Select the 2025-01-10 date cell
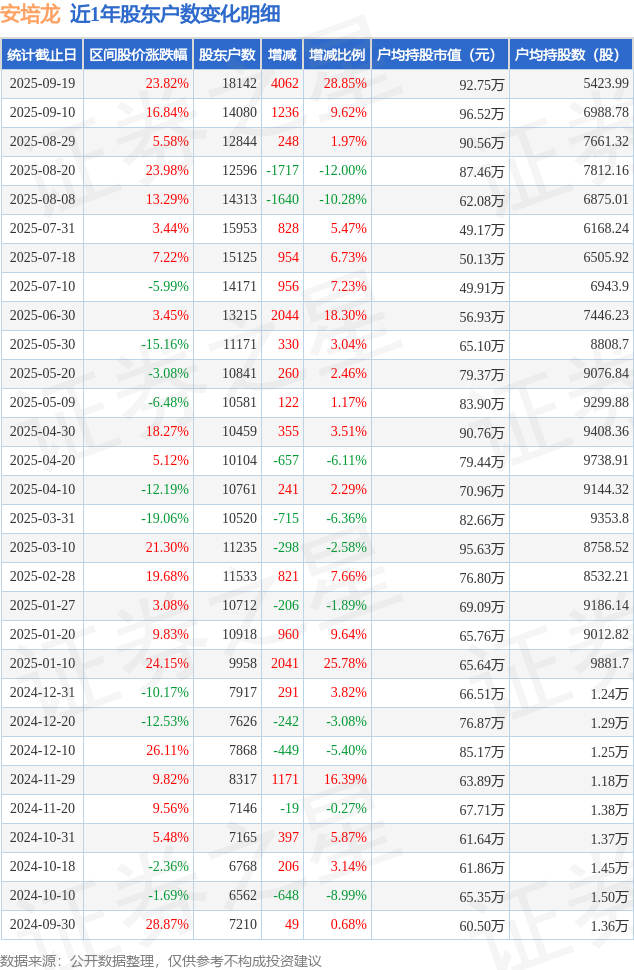The height and width of the screenshot is (970, 634). [x=41, y=664]
